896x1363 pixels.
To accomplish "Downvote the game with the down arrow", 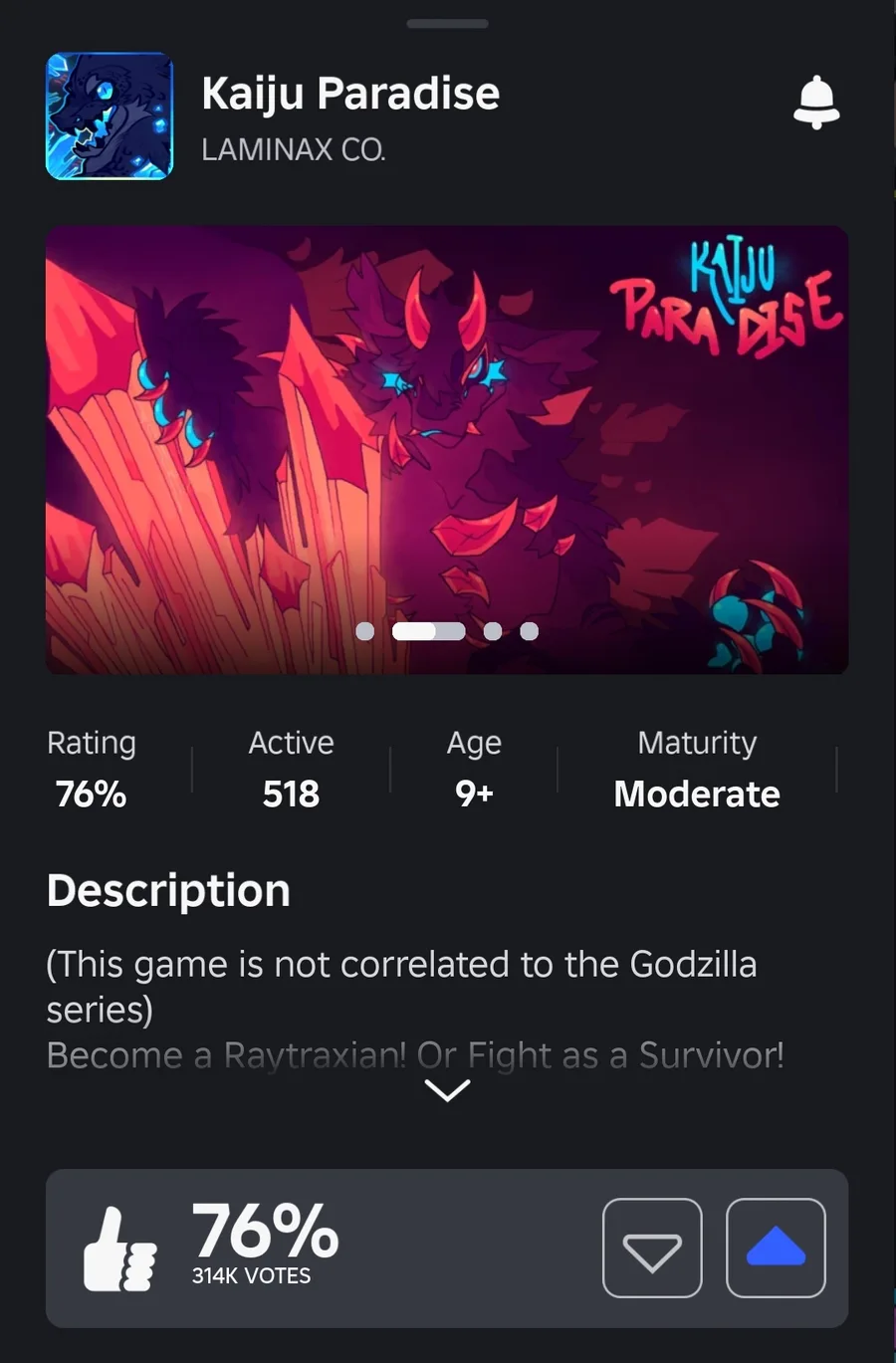I will pyautogui.click(x=652, y=1248).
